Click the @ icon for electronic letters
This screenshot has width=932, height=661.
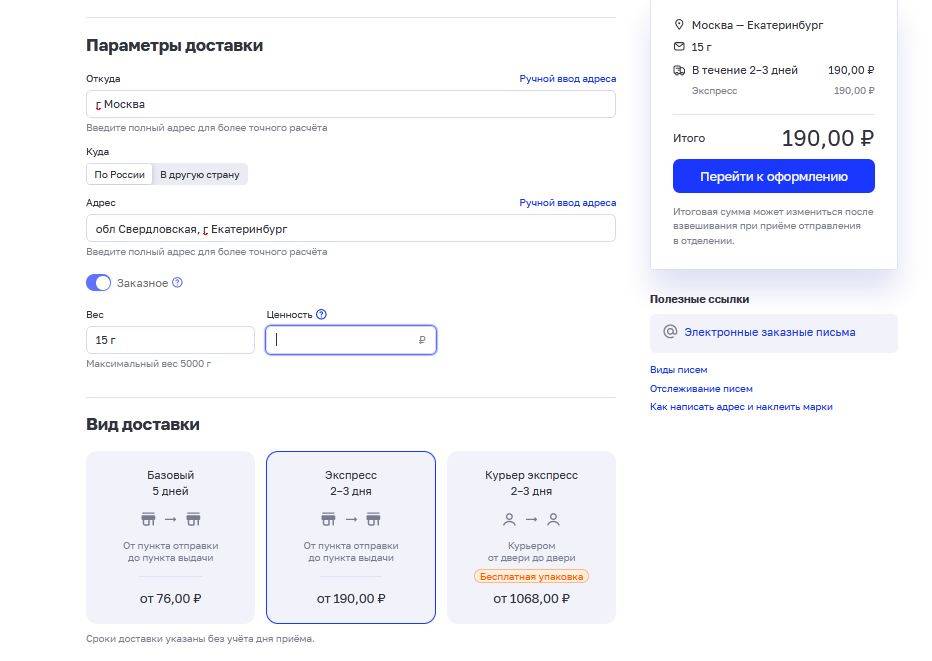coord(670,332)
